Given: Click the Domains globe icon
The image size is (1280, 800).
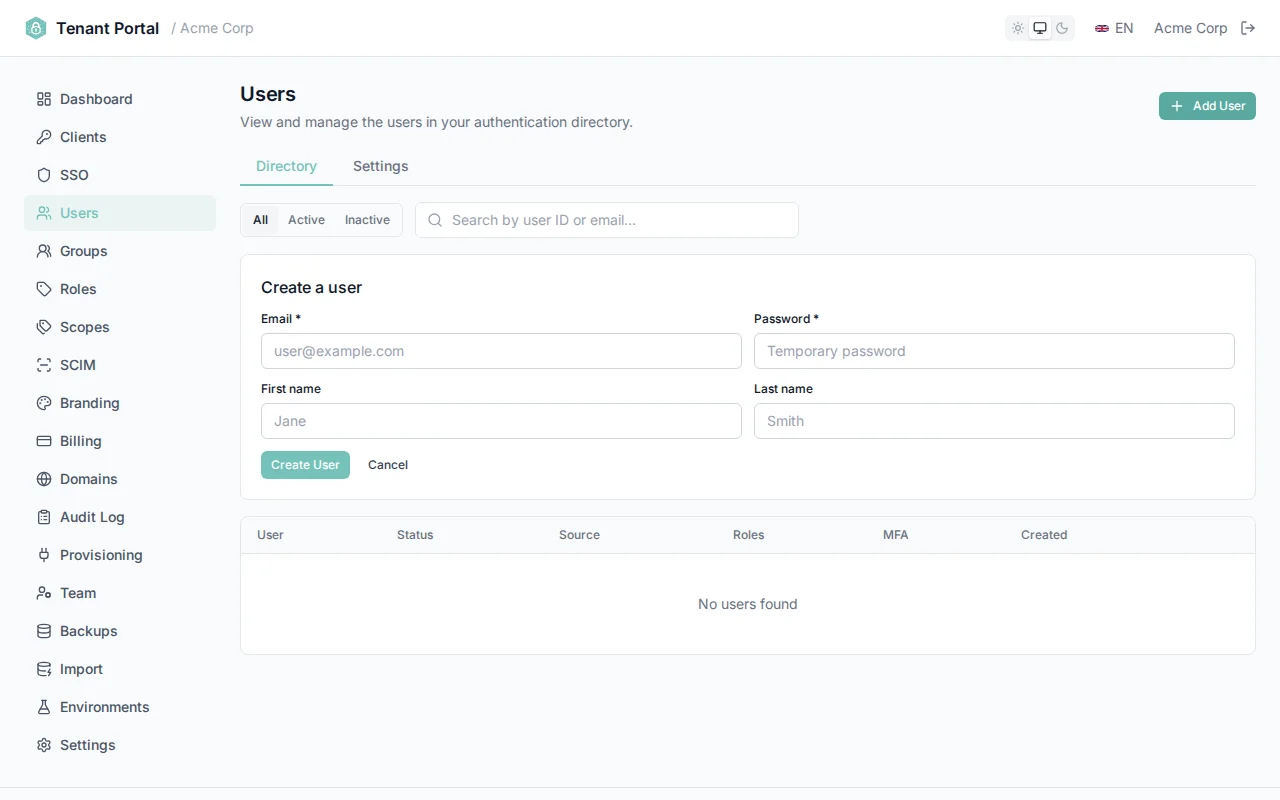Looking at the screenshot, I should tap(44, 479).
